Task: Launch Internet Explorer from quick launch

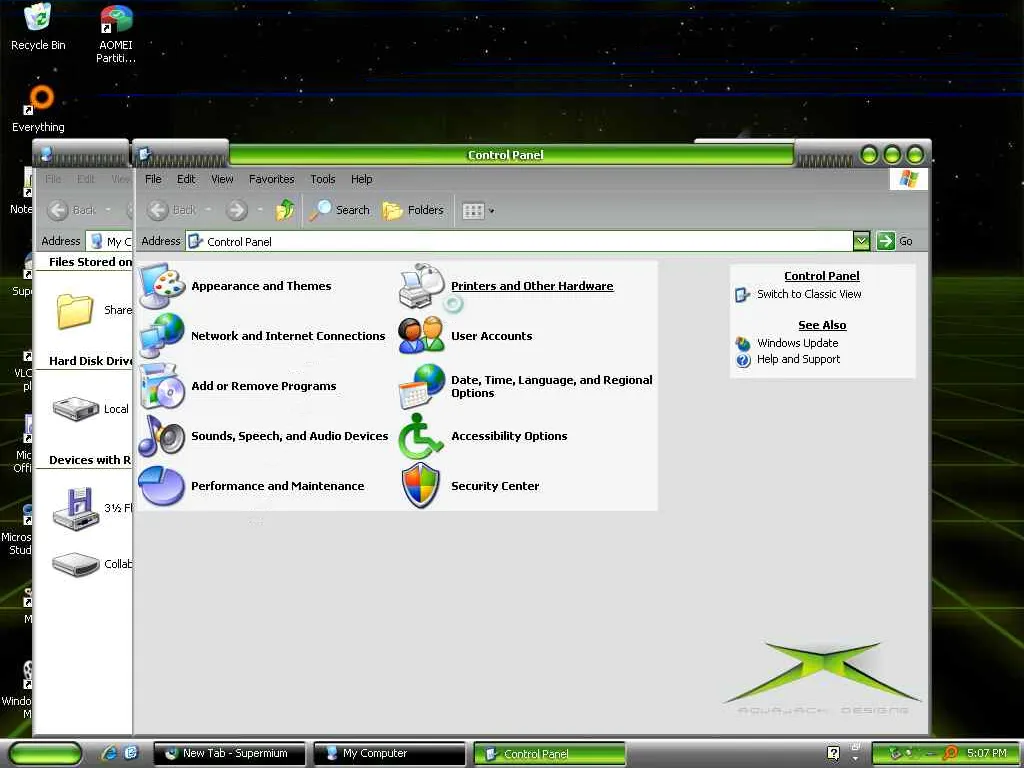Action: tap(110, 753)
